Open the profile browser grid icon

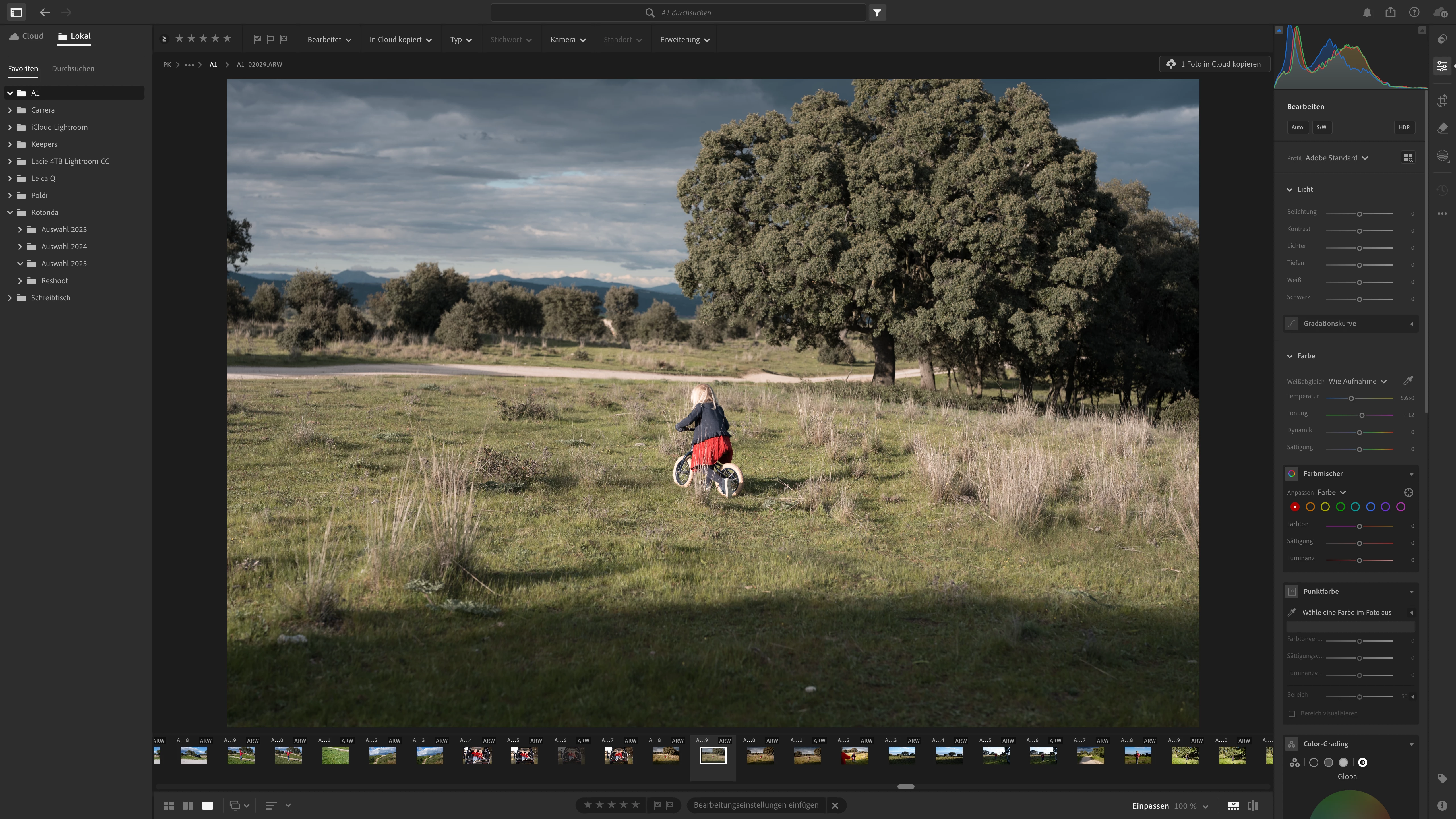click(1408, 158)
